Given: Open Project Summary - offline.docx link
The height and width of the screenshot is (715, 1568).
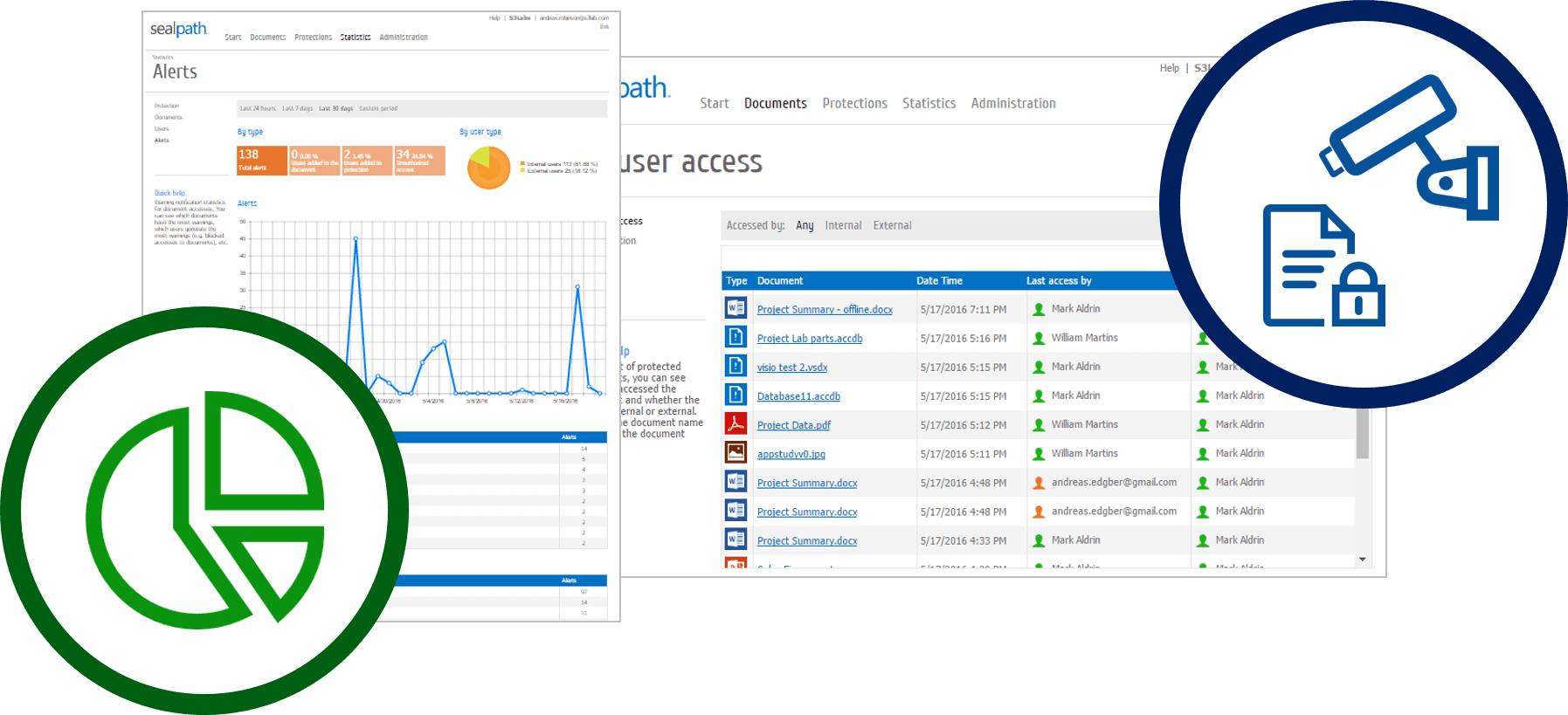Looking at the screenshot, I should (825, 309).
